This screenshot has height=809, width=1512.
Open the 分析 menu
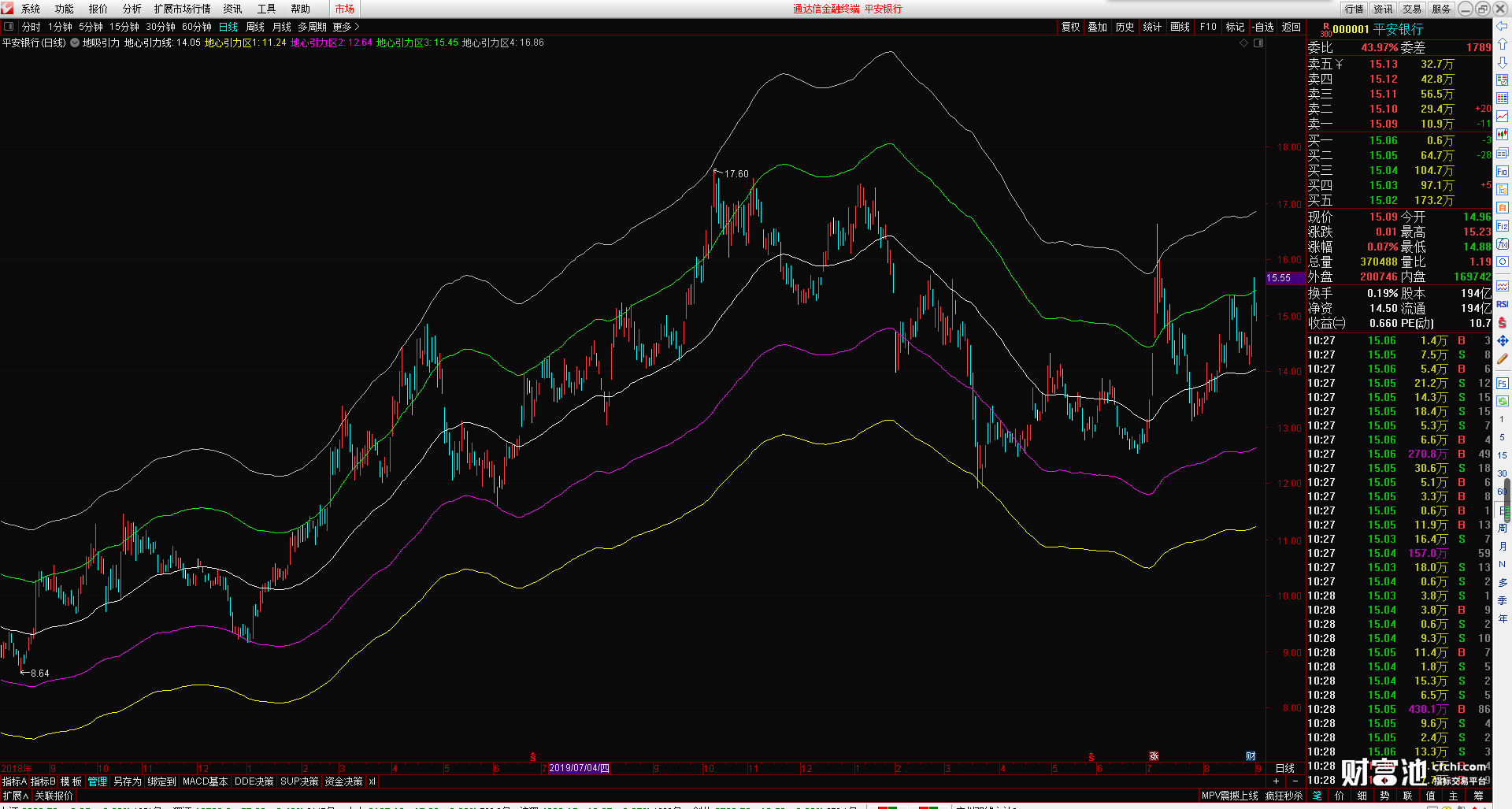coord(132,9)
